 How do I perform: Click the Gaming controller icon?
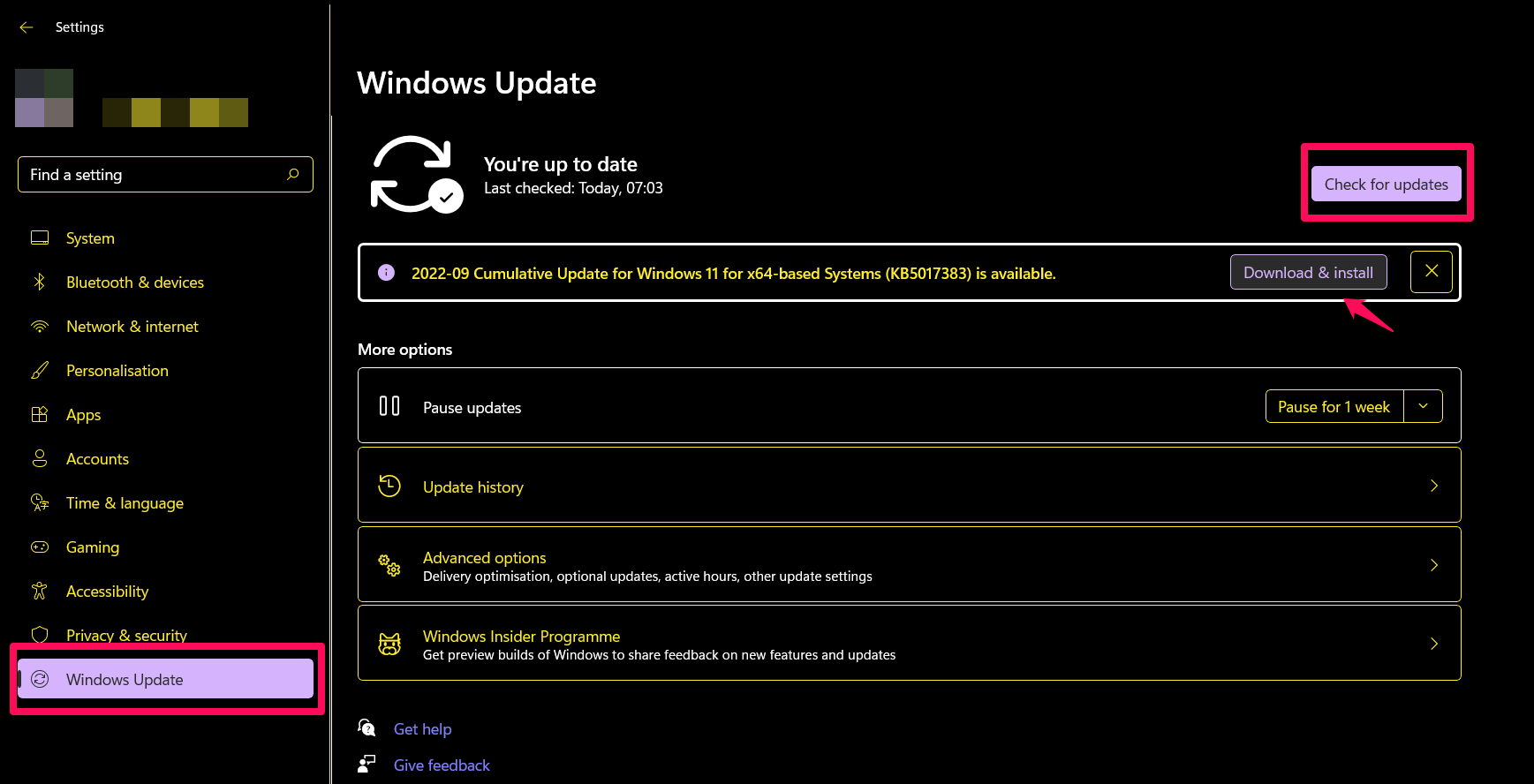point(40,547)
